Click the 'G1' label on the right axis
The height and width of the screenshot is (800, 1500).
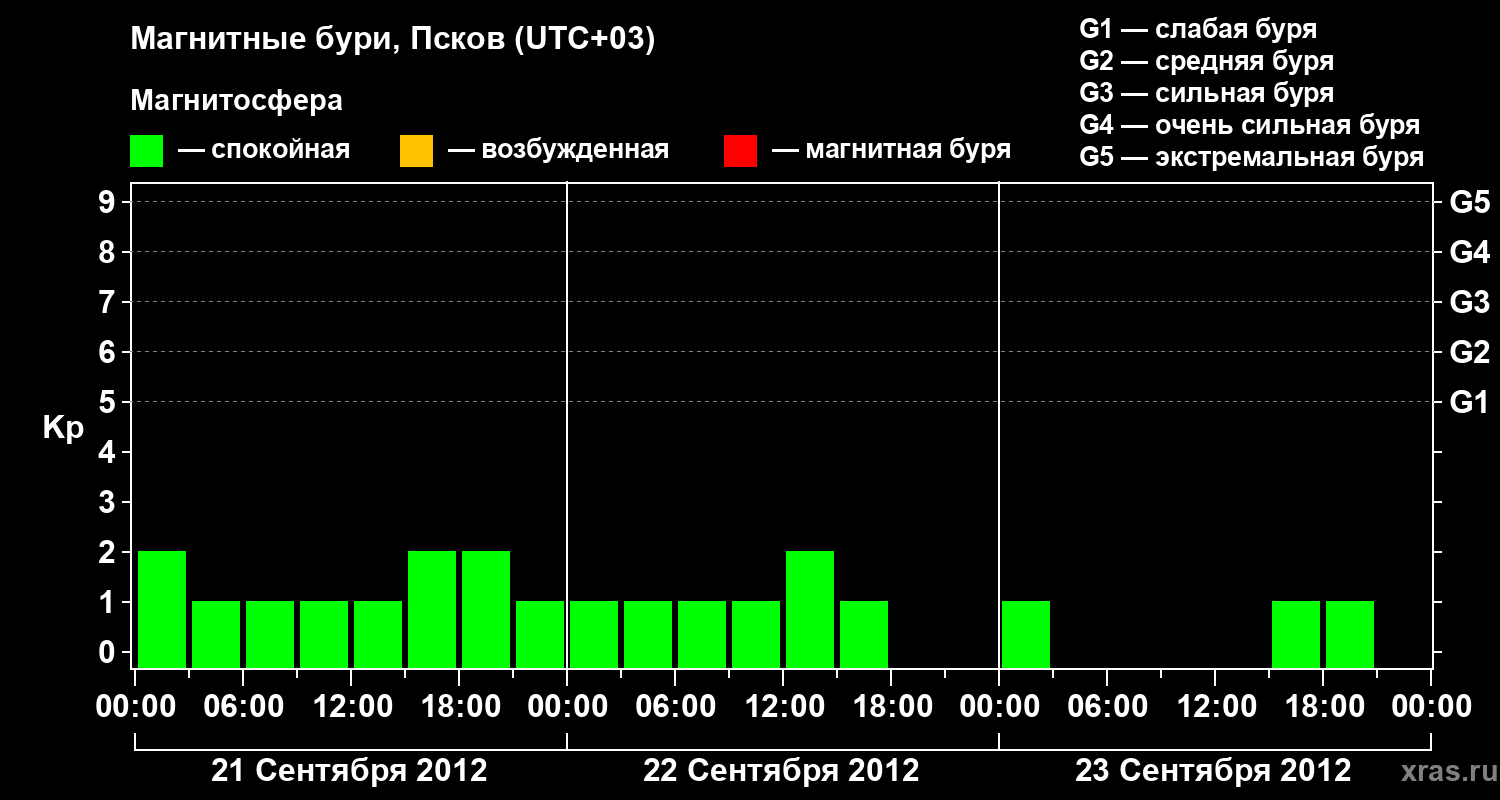1469,402
